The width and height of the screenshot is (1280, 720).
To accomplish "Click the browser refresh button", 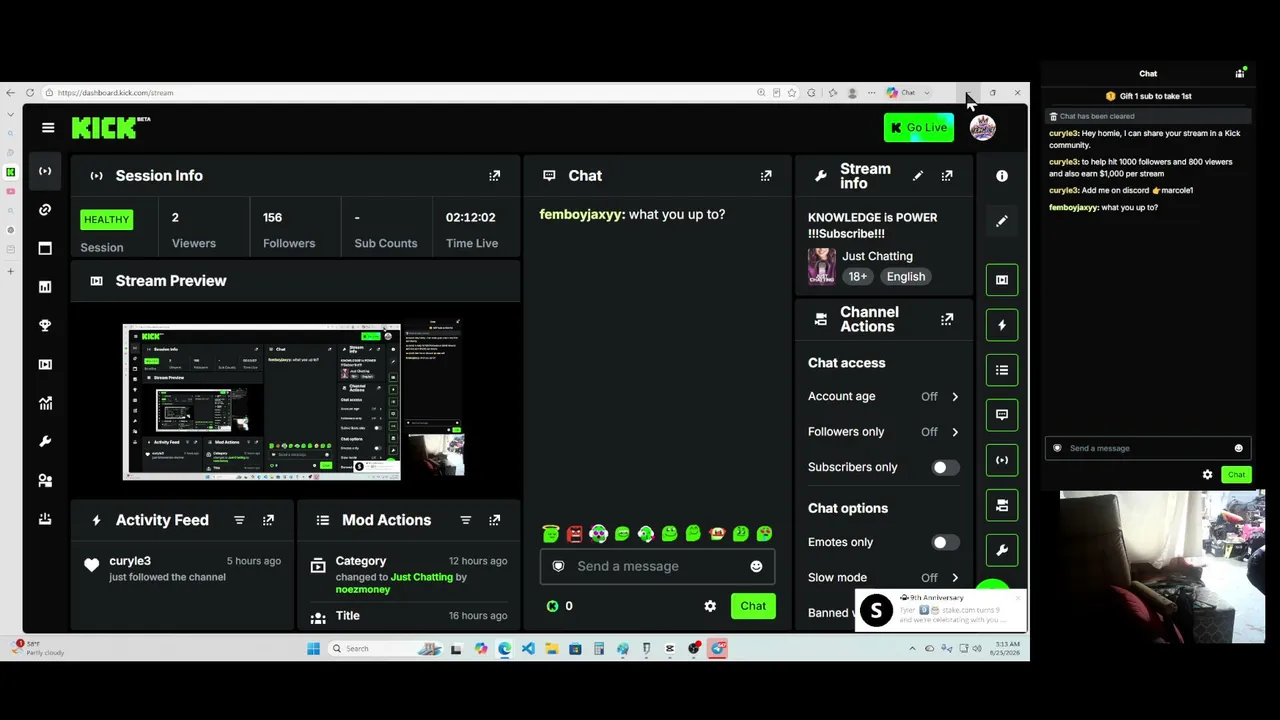I will point(29,93).
